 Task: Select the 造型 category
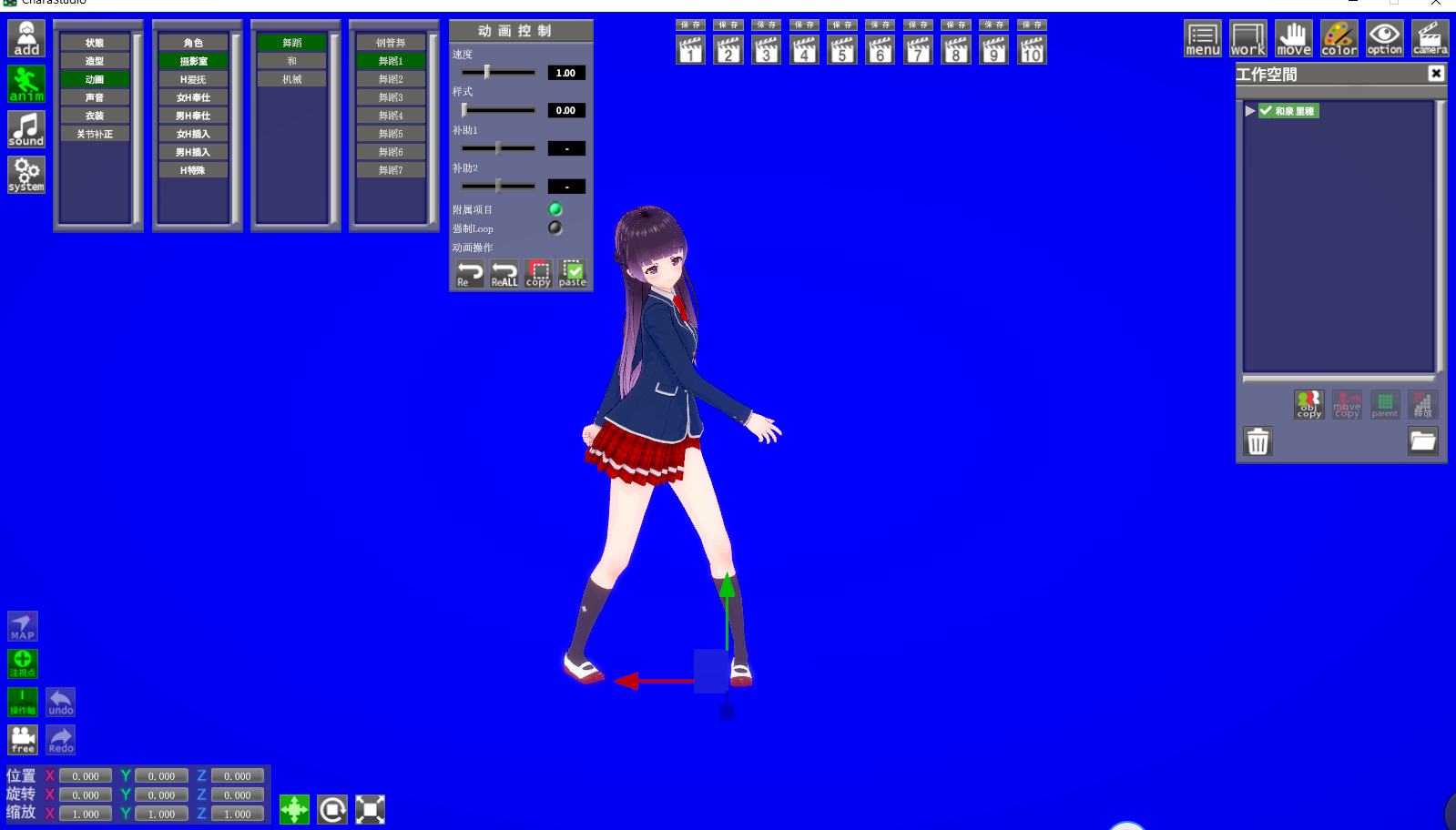[x=95, y=61]
